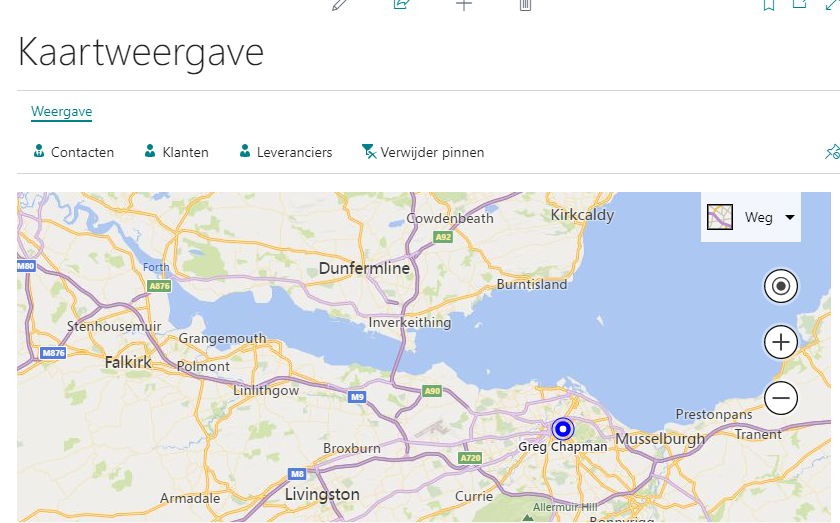
Task: Click the edit pencil icon at top
Action: point(340,4)
